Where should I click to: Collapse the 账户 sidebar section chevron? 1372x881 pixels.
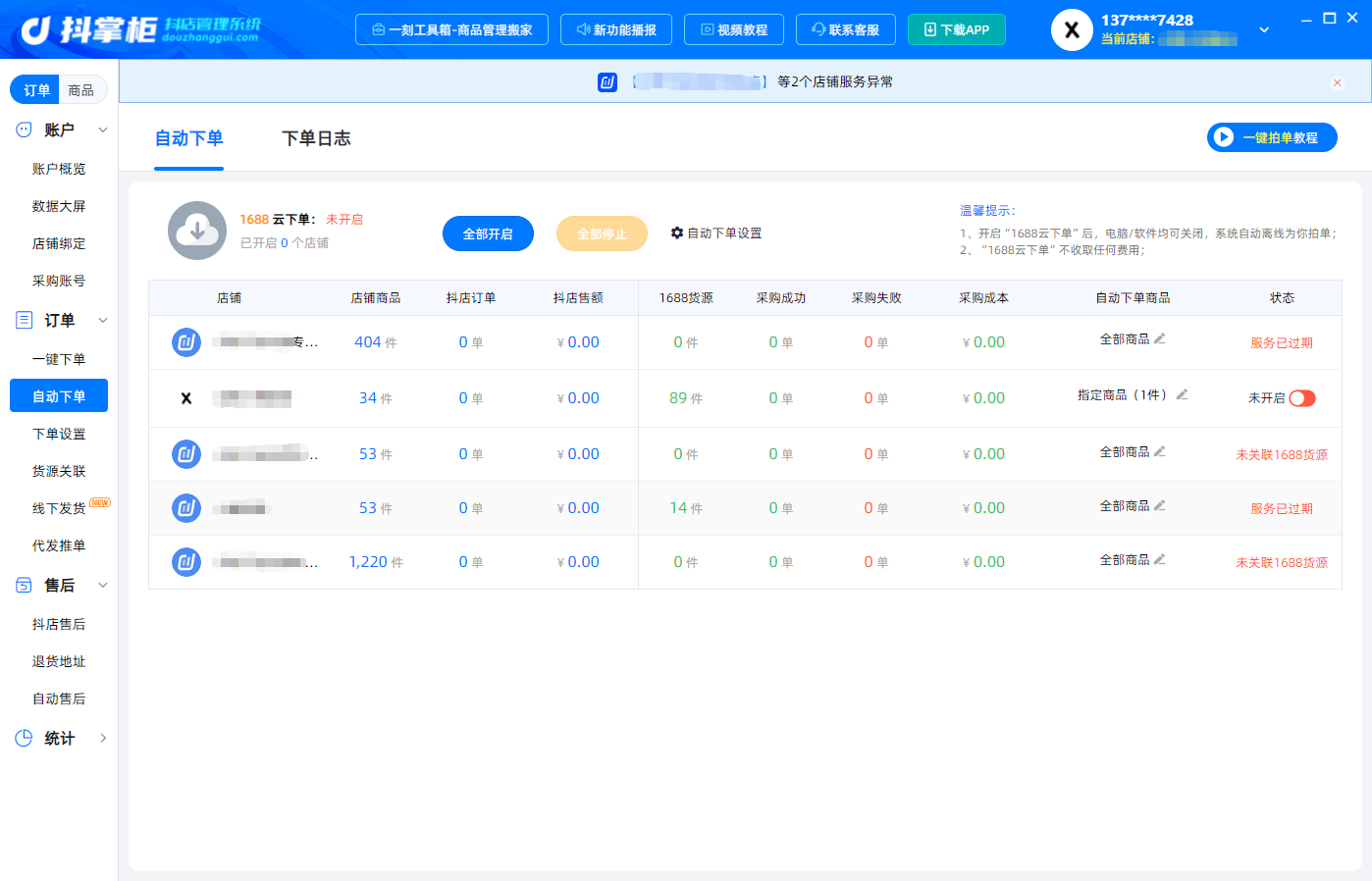click(x=102, y=130)
